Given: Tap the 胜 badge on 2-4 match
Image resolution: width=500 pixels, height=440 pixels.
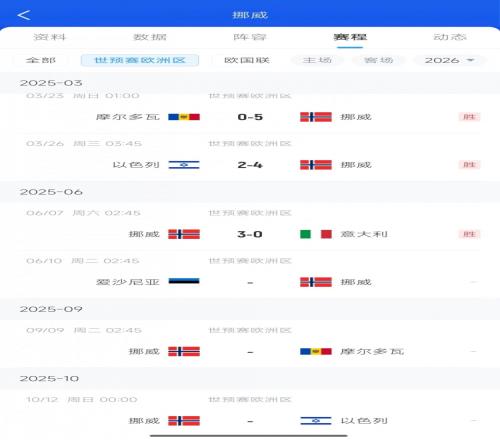Looking at the screenshot, I should pyautogui.click(x=469, y=165).
